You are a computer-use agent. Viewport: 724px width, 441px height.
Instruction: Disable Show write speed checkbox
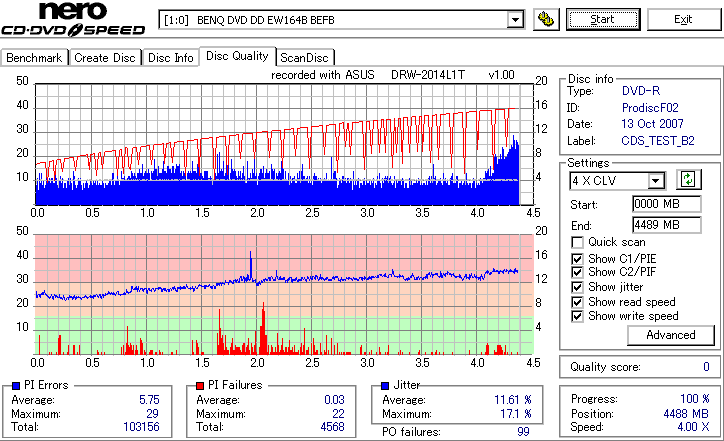coord(577,316)
